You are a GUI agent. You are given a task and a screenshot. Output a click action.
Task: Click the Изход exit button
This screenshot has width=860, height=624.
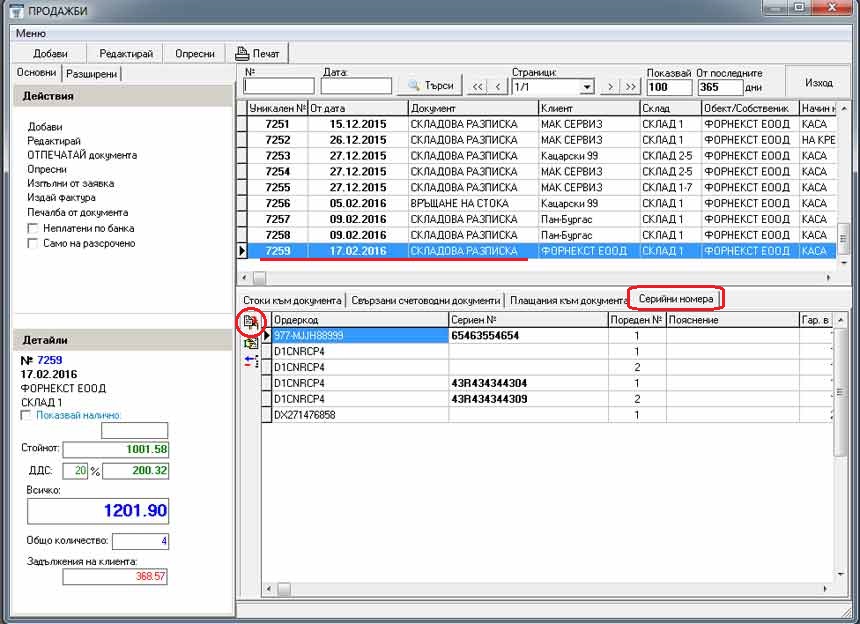(x=819, y=83)
